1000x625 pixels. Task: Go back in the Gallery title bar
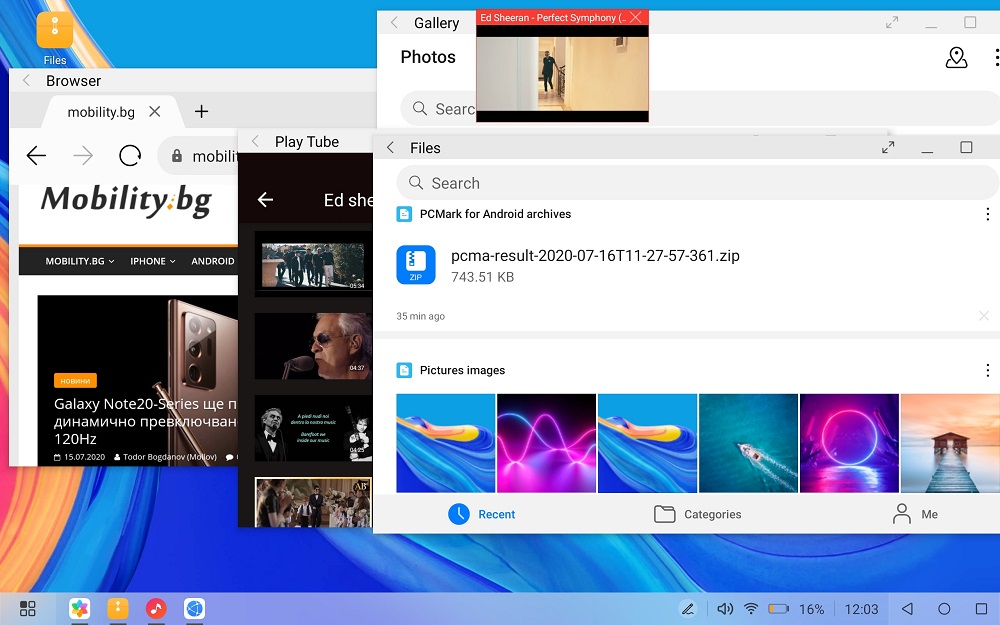click(394, 22)
